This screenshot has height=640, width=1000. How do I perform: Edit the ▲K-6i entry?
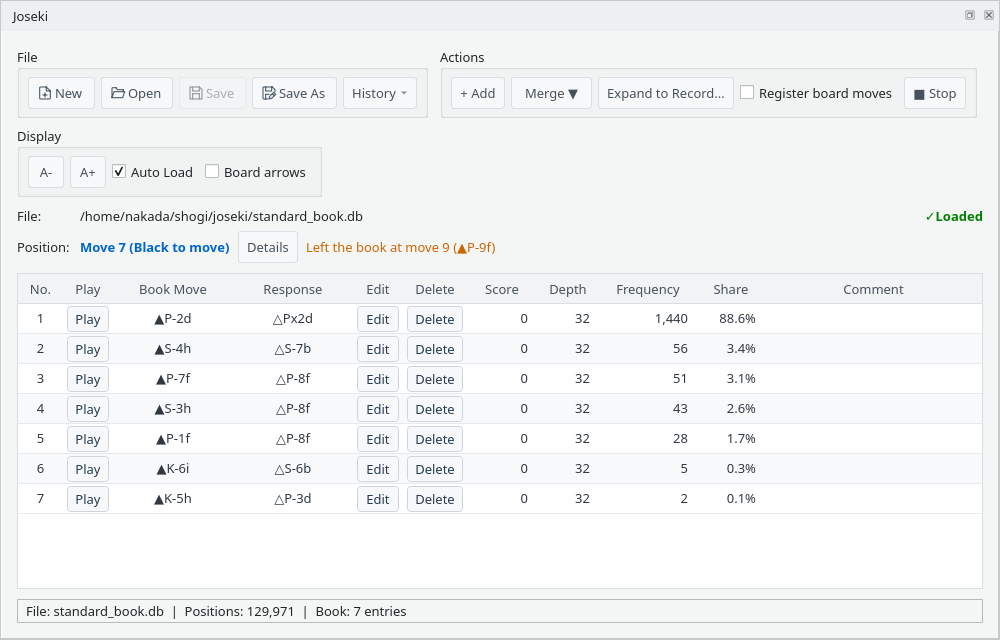click(x=378, y=469)
